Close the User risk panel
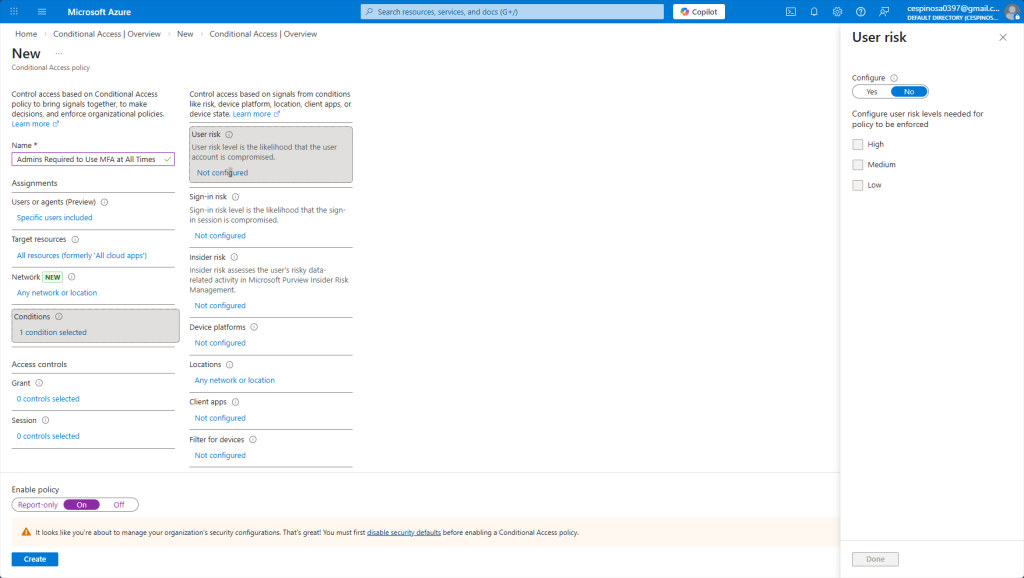 tap(1003, 37)
